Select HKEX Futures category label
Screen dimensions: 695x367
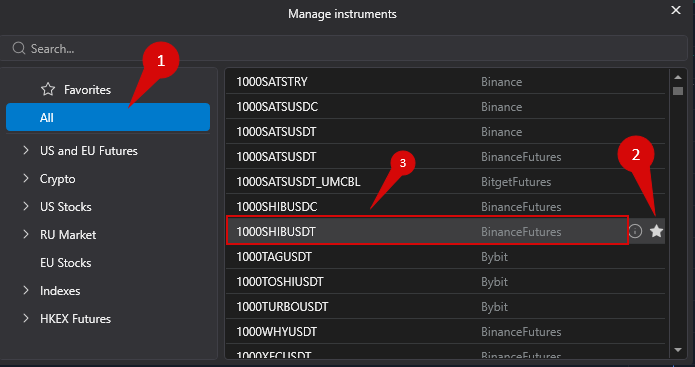tap(75, 319)
